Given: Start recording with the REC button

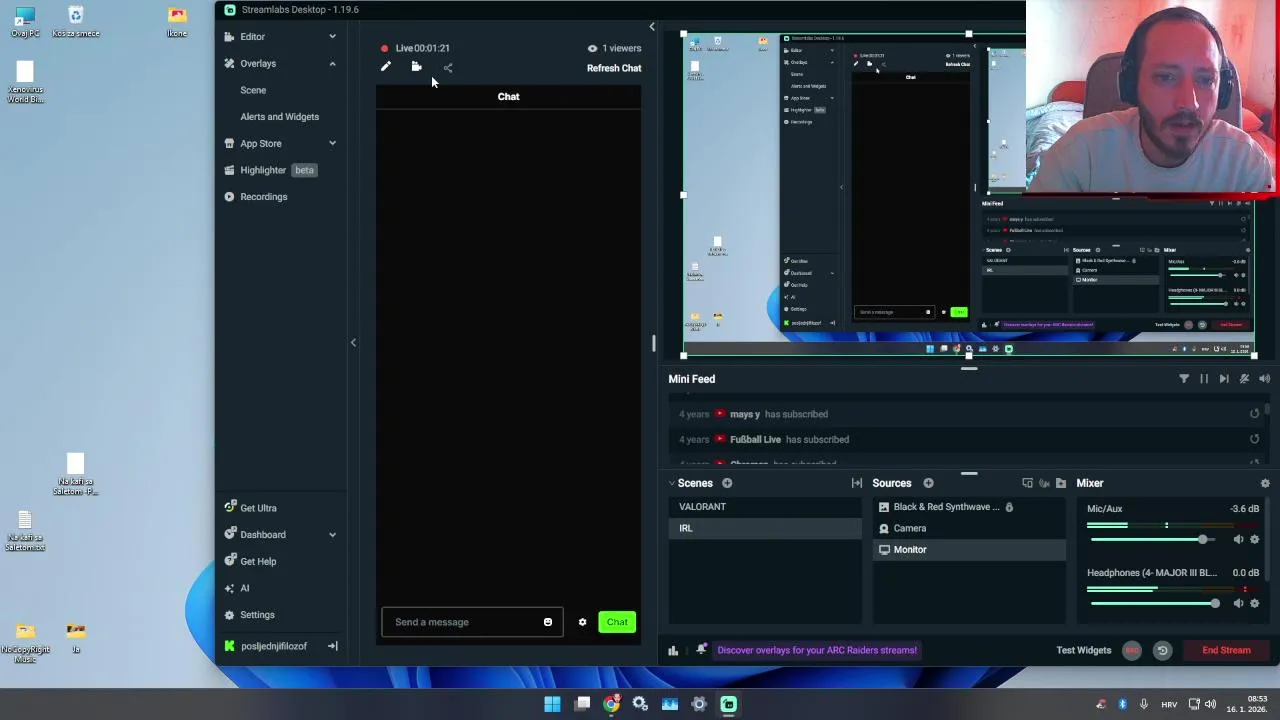Looking at the screenshot, I should click(1132, 650).
